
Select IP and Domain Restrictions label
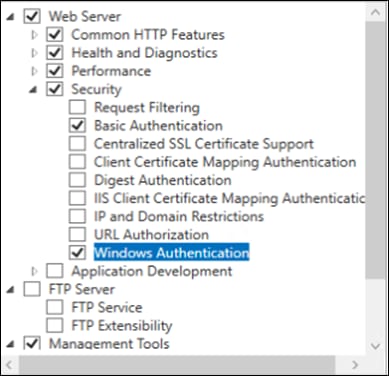point(179,216)
